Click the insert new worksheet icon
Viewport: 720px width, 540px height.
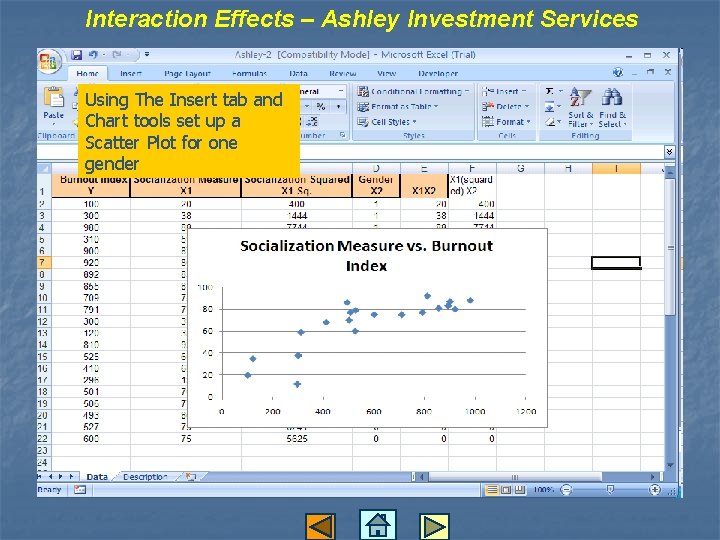coord(191,477)
